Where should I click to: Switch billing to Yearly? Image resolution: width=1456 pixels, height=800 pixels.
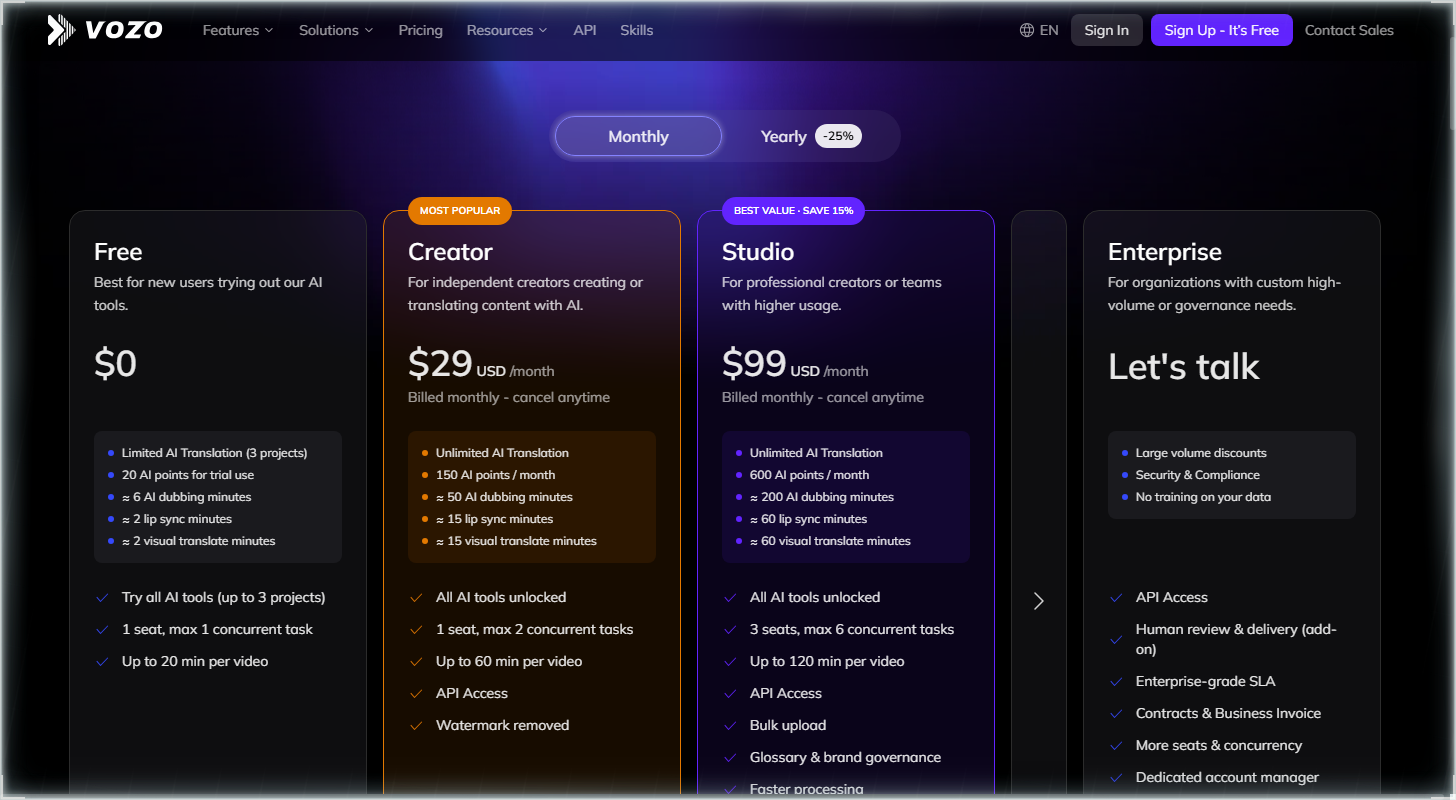coord(783,136)
